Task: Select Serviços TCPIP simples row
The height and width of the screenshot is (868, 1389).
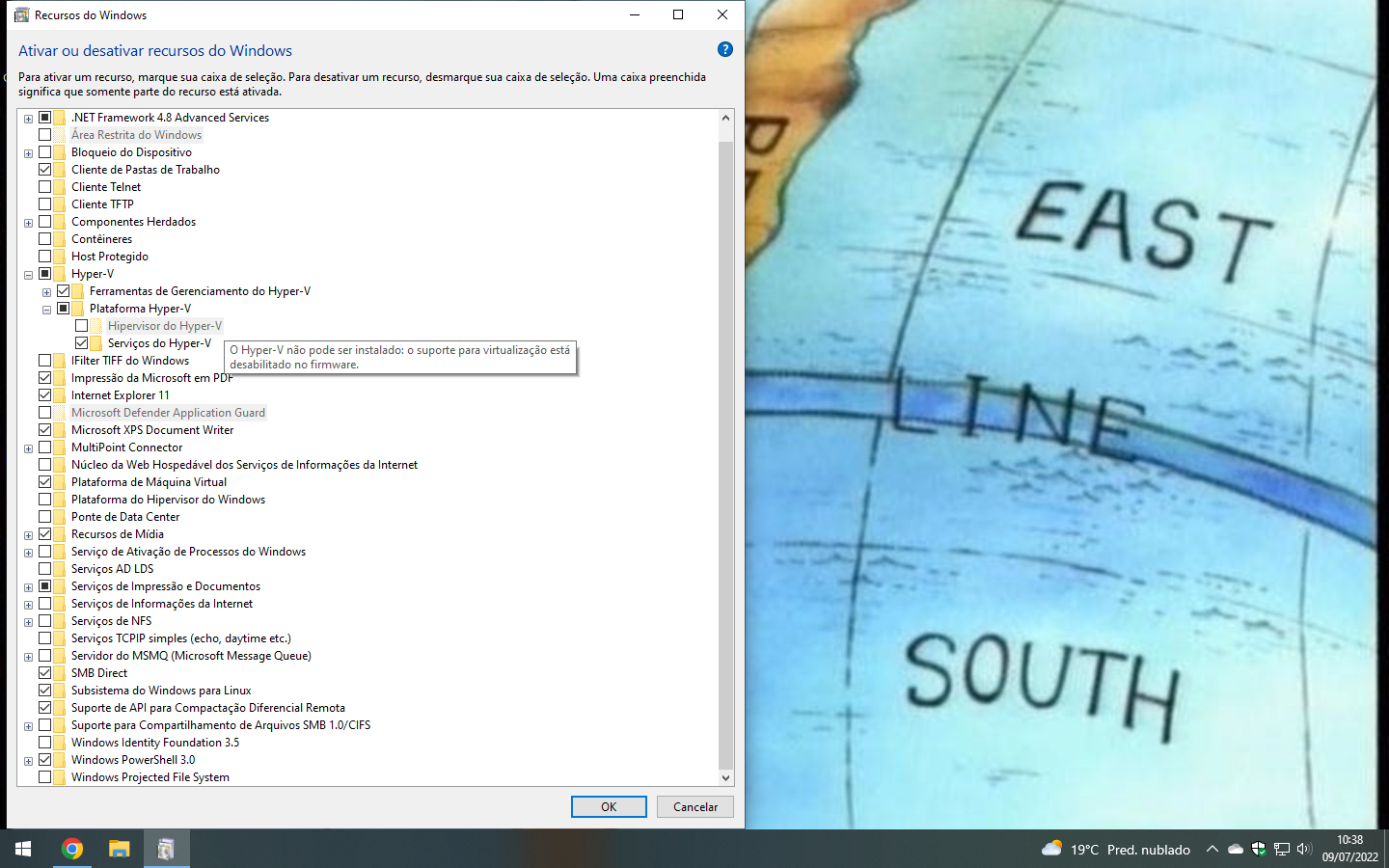Action: pos(180,638)
